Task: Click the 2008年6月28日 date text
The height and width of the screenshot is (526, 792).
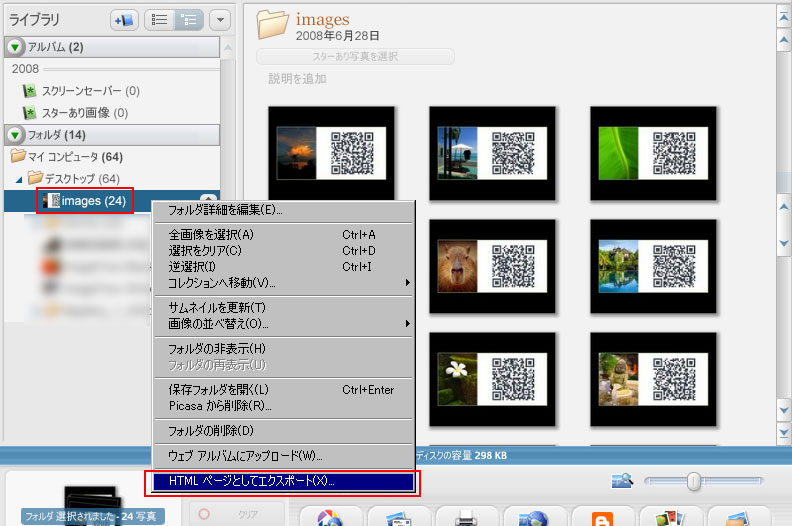Action: tap(337, 36)
